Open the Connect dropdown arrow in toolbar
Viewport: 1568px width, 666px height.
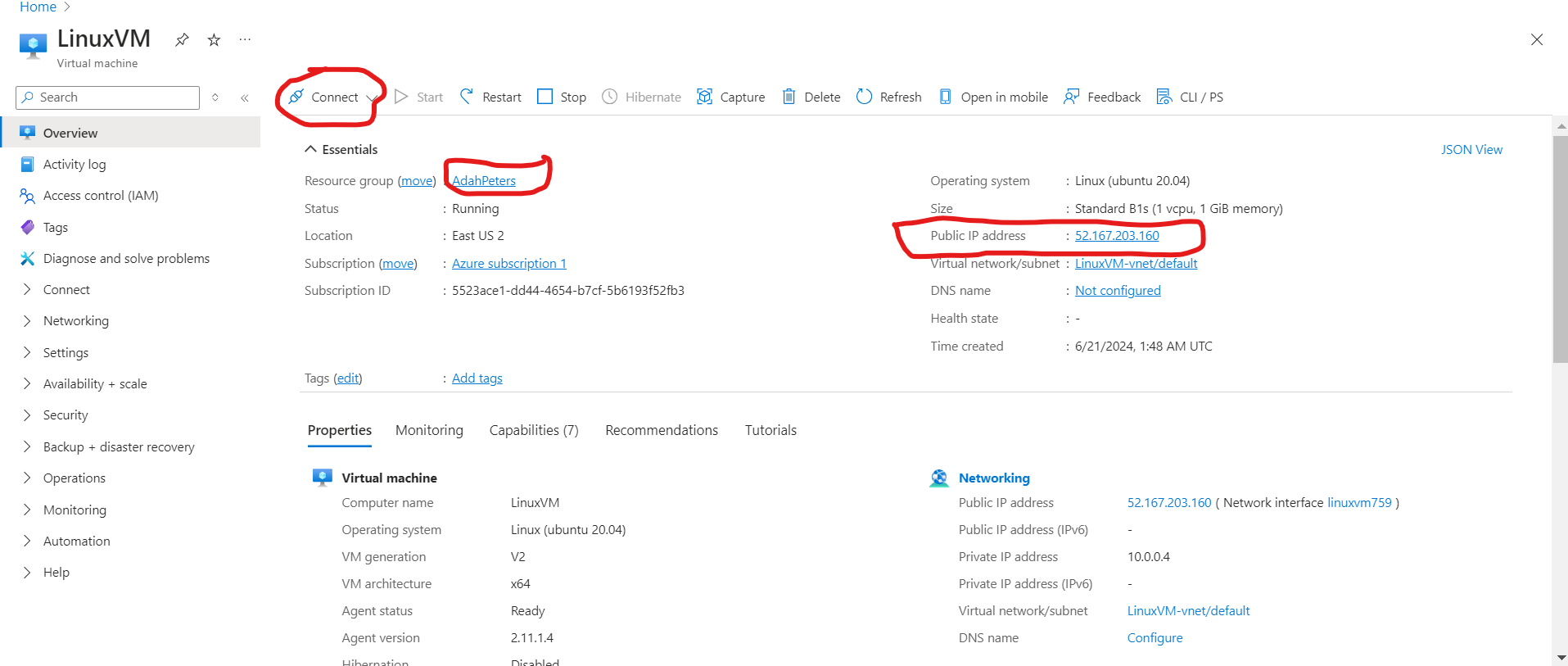pyautogui.click(x=371, y=97)
